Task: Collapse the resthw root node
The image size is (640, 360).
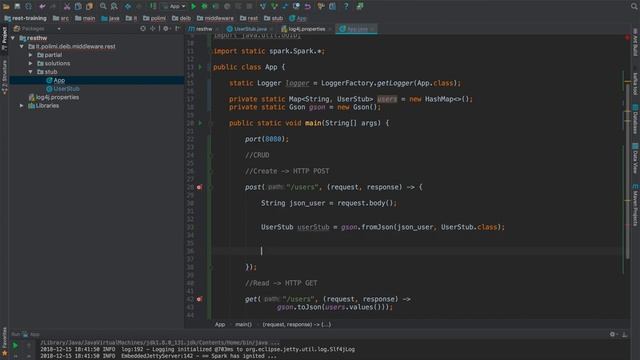Action: click(13, 38)
